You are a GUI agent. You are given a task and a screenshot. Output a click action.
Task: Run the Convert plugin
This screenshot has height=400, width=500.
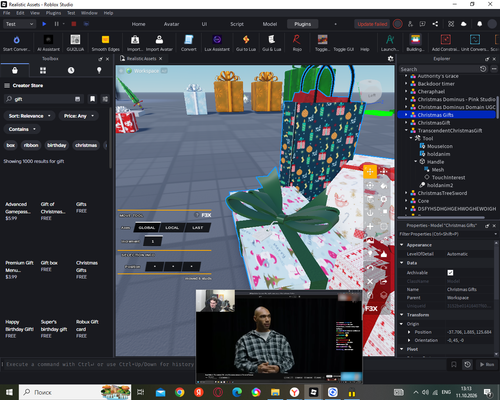189,43
